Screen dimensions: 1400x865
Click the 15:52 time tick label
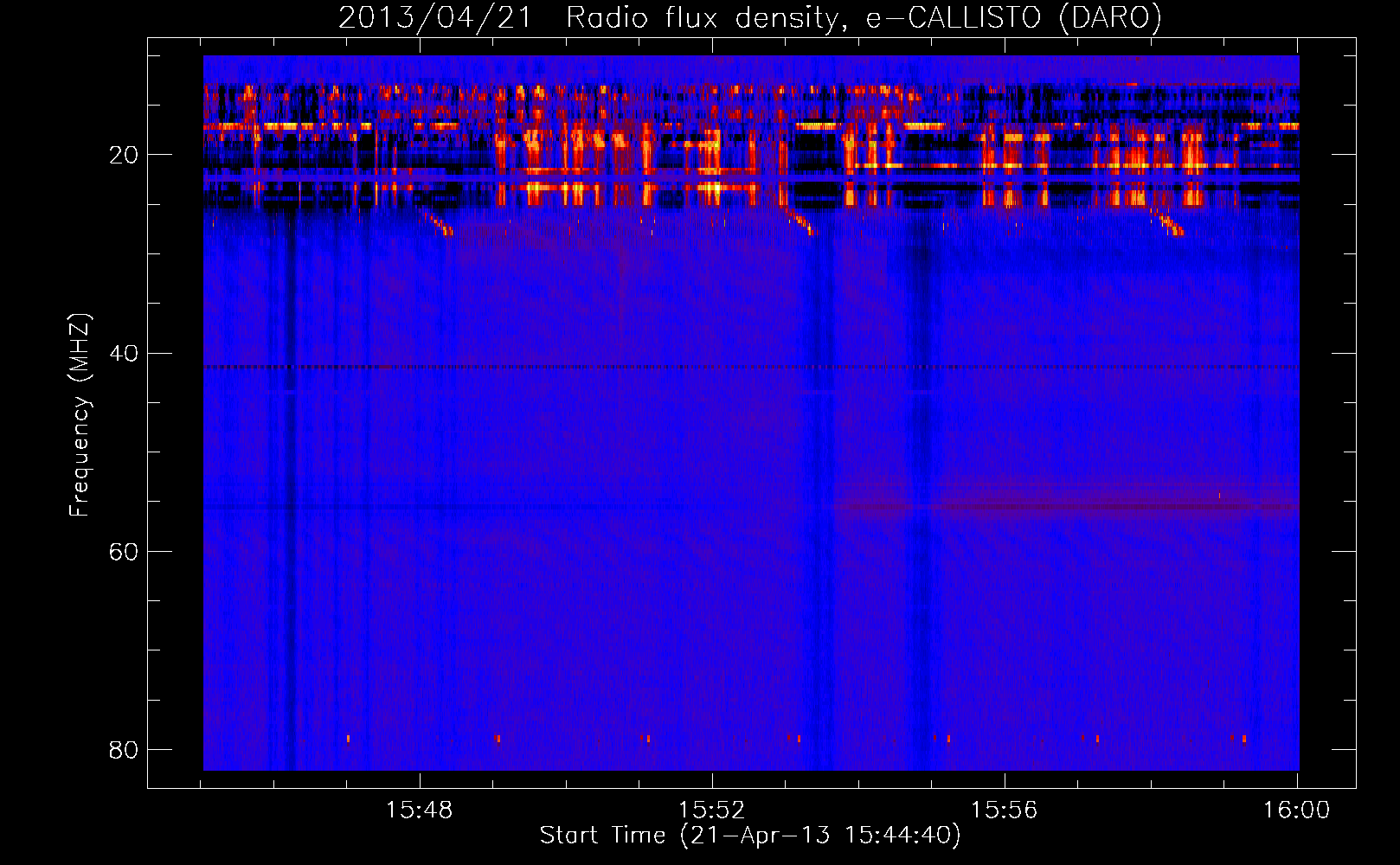711,810
